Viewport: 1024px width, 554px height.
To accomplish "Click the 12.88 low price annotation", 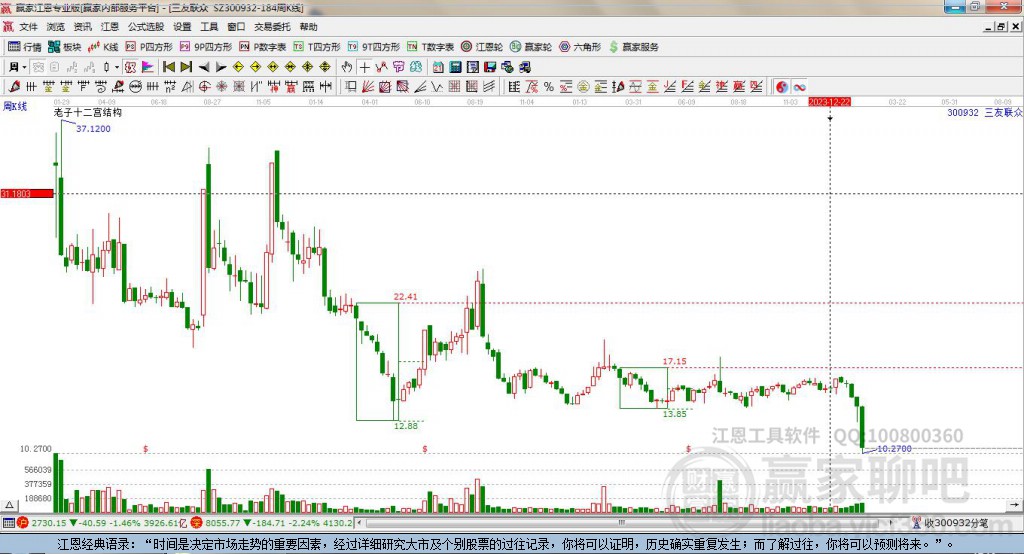I will pyautogui.click(x=406, y=425).
